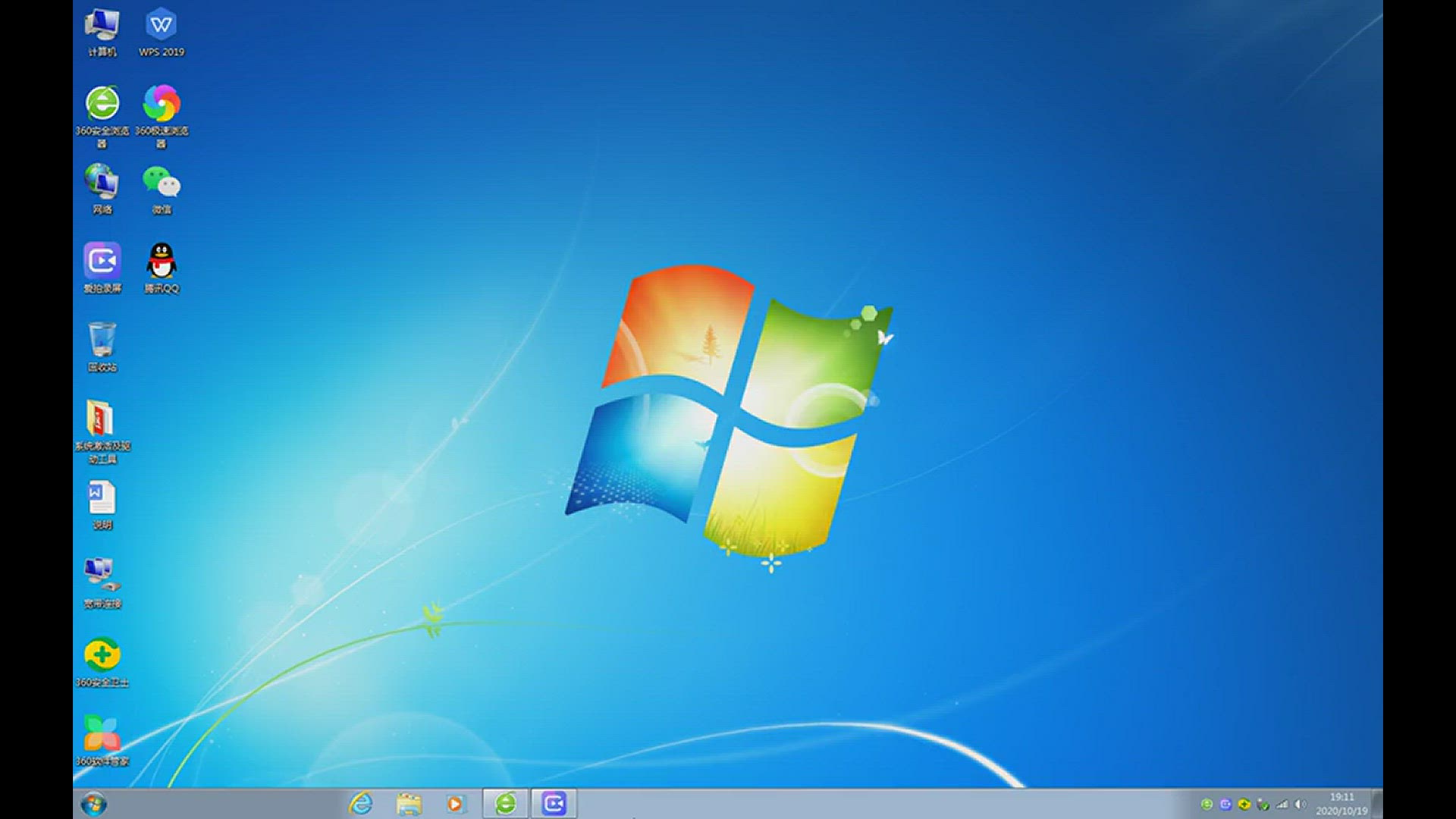This screenshot has width=1456, height=819.
Task: Open the Windows Start menu
Action: tap(94, 804)
